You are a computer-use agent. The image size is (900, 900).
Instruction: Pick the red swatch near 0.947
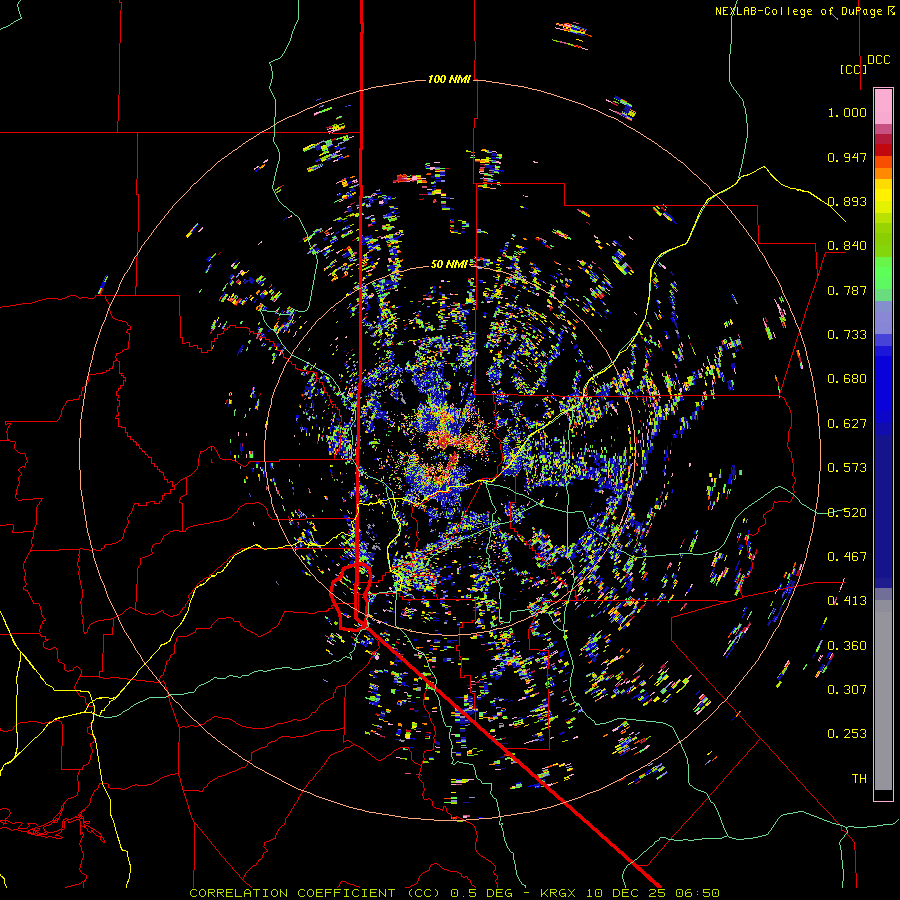point(883,149)
